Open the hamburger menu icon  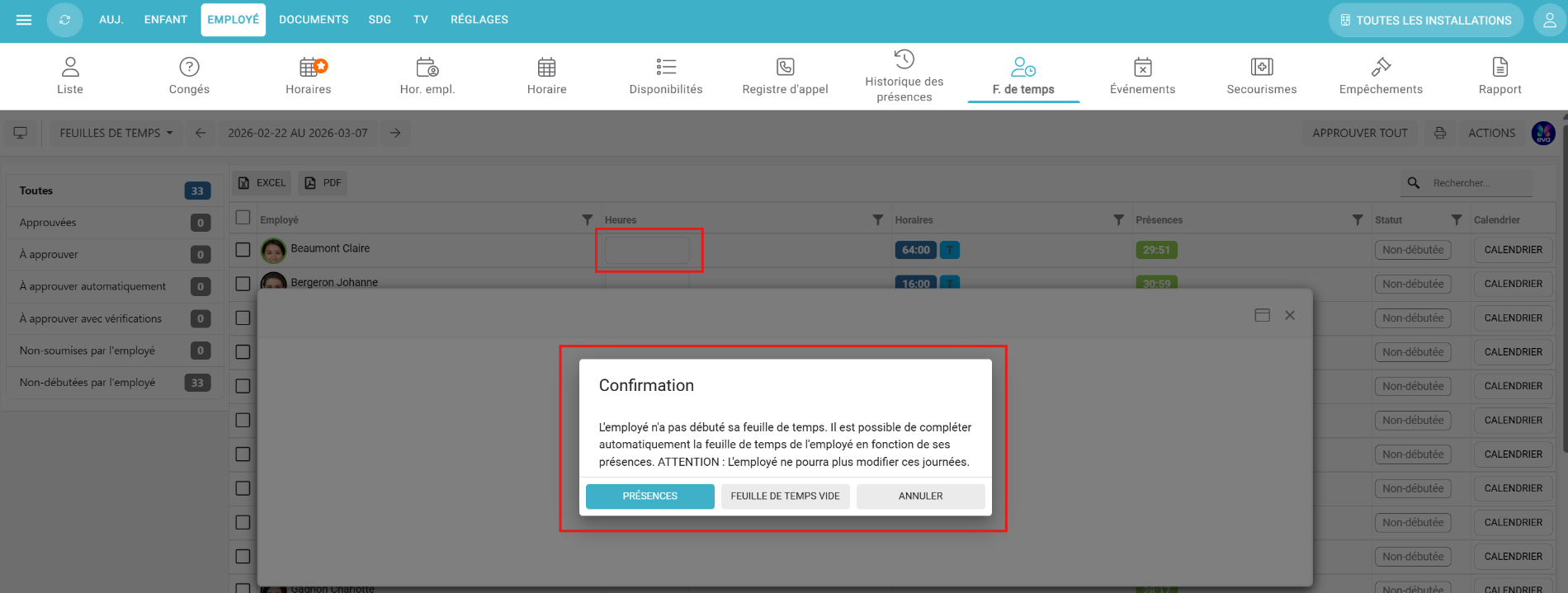point(24,20)
